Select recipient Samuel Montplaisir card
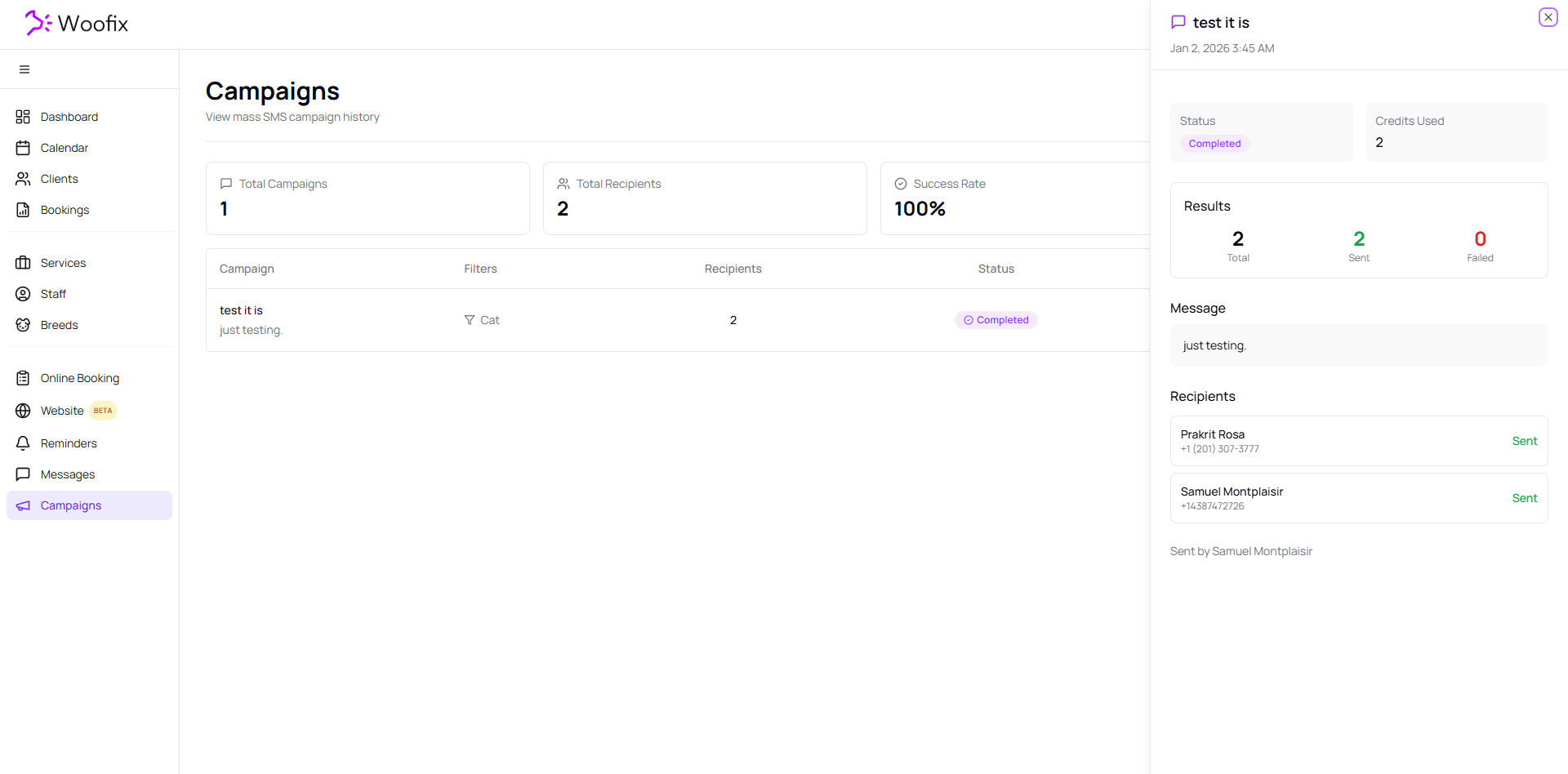1568x774 pixels. coord(1358,498)
